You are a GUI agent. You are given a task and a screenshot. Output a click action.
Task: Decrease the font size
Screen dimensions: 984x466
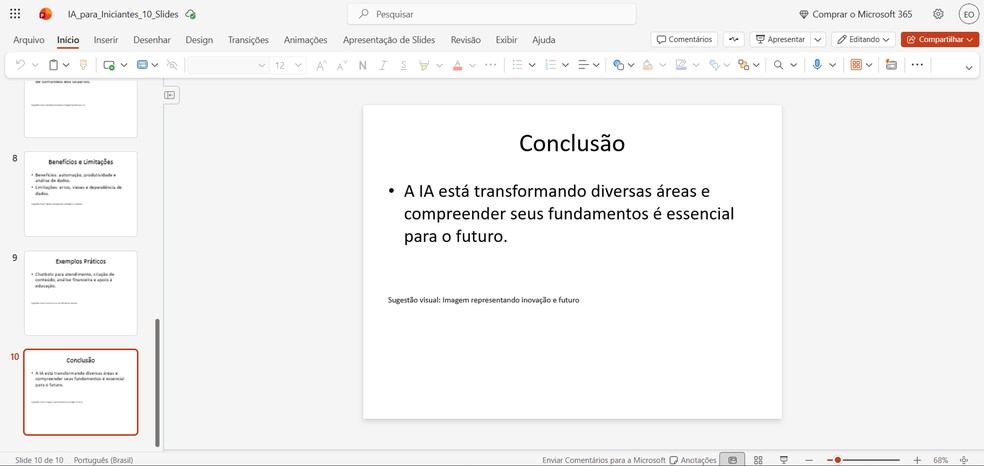(x=342, y=65)
